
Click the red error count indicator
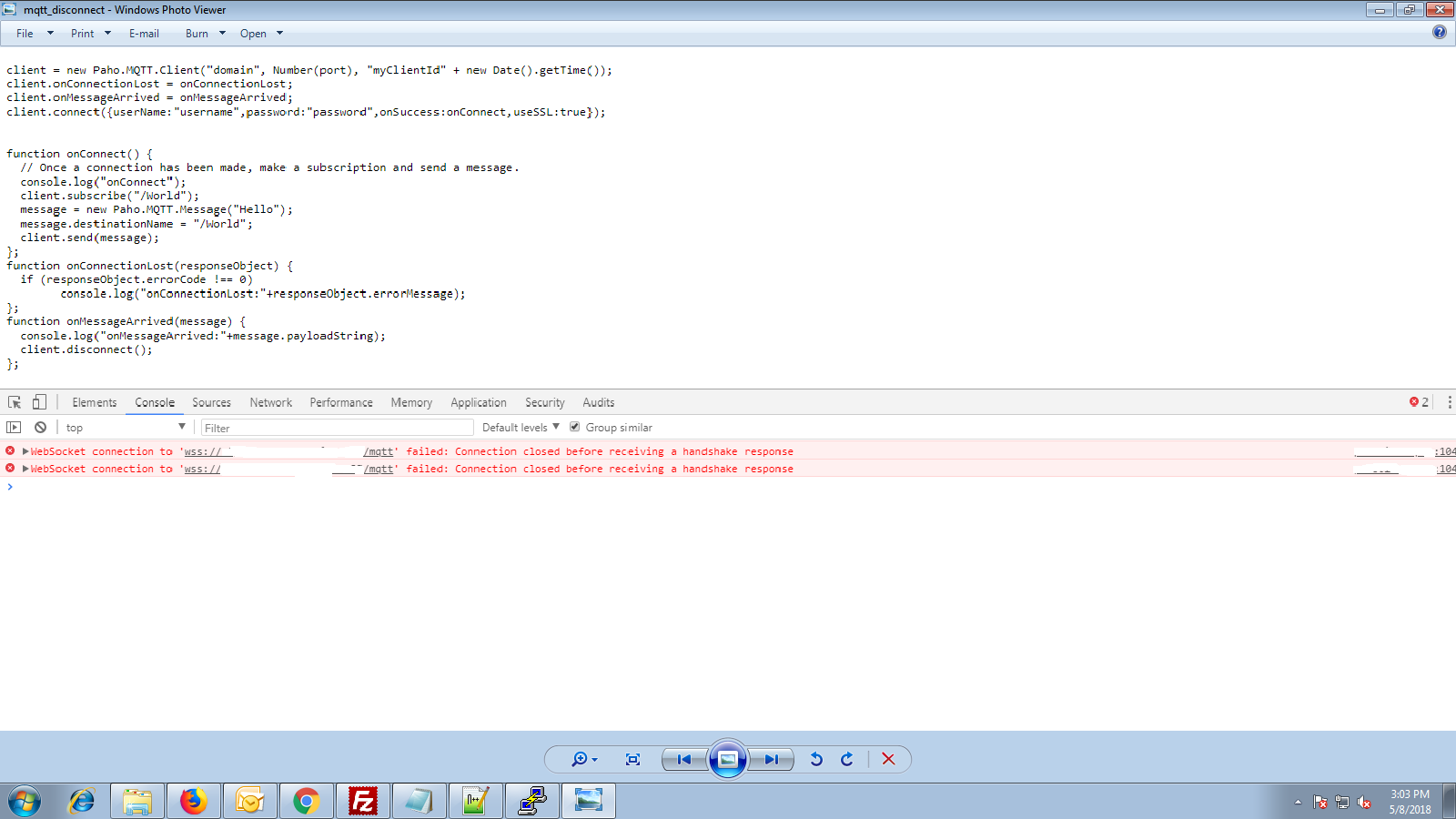click(x=1419, y=402)
